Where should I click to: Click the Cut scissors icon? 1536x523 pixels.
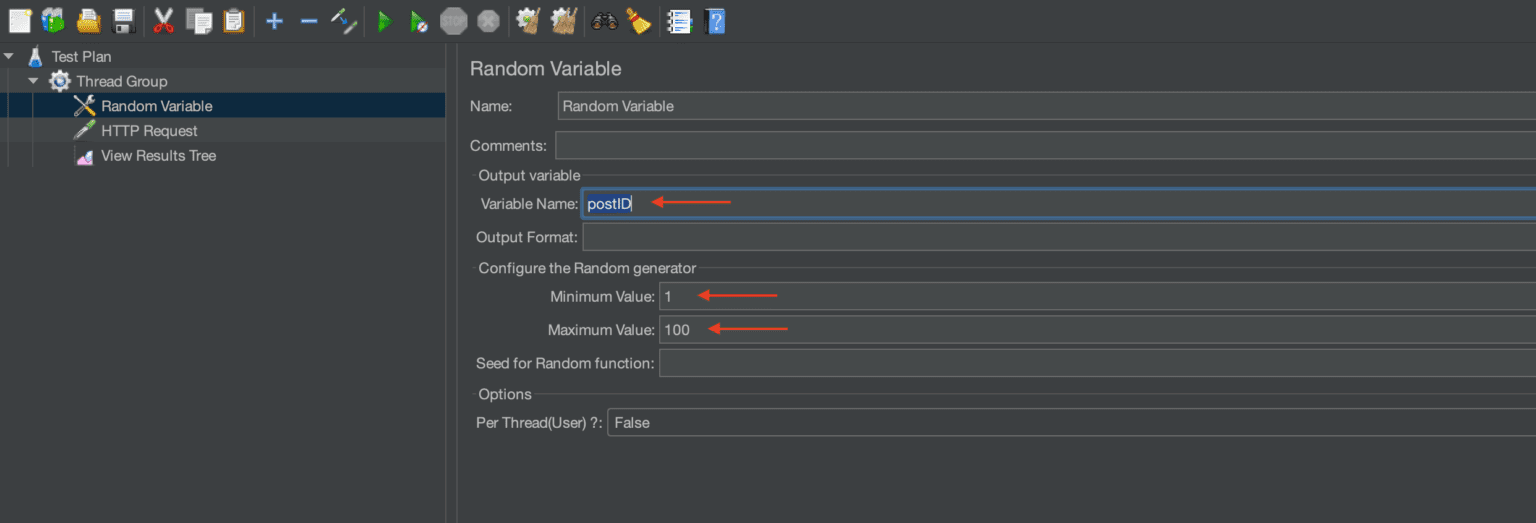click(164, 20)
